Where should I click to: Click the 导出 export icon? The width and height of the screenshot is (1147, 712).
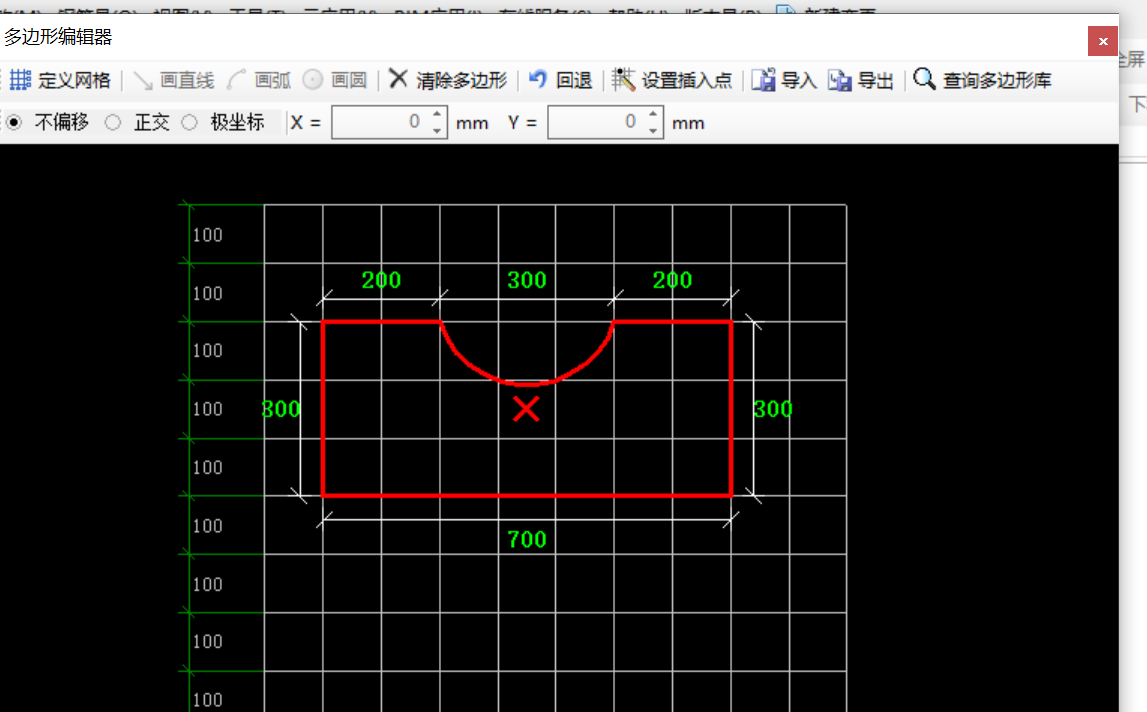click(840, 80)
